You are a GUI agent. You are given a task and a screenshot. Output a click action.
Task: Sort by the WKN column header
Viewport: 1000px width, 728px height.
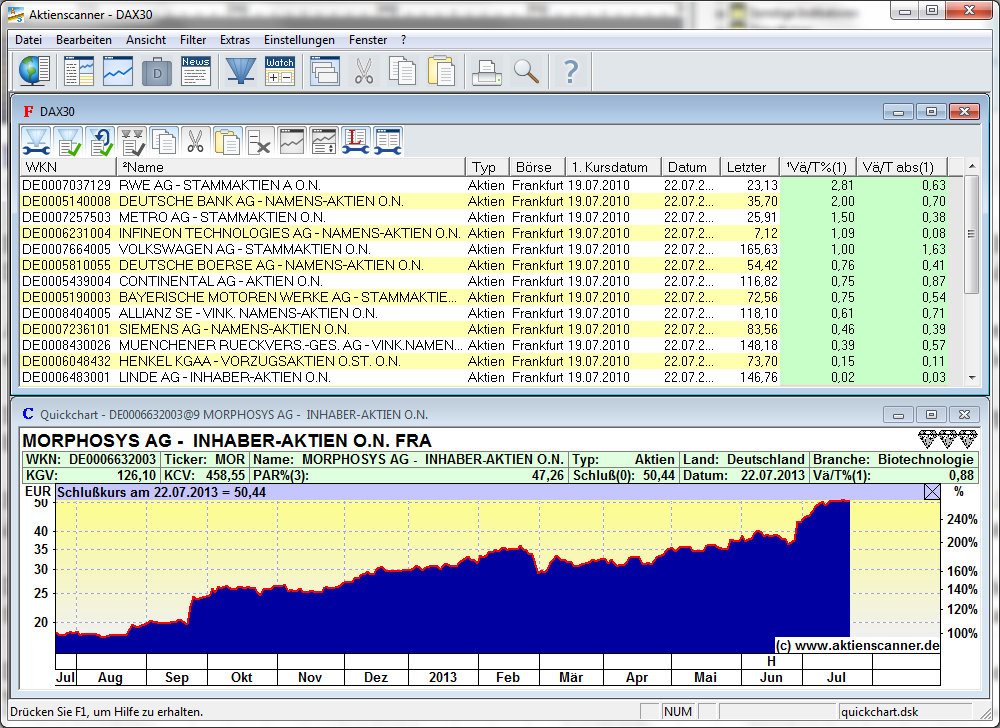(x=68, y=167)
